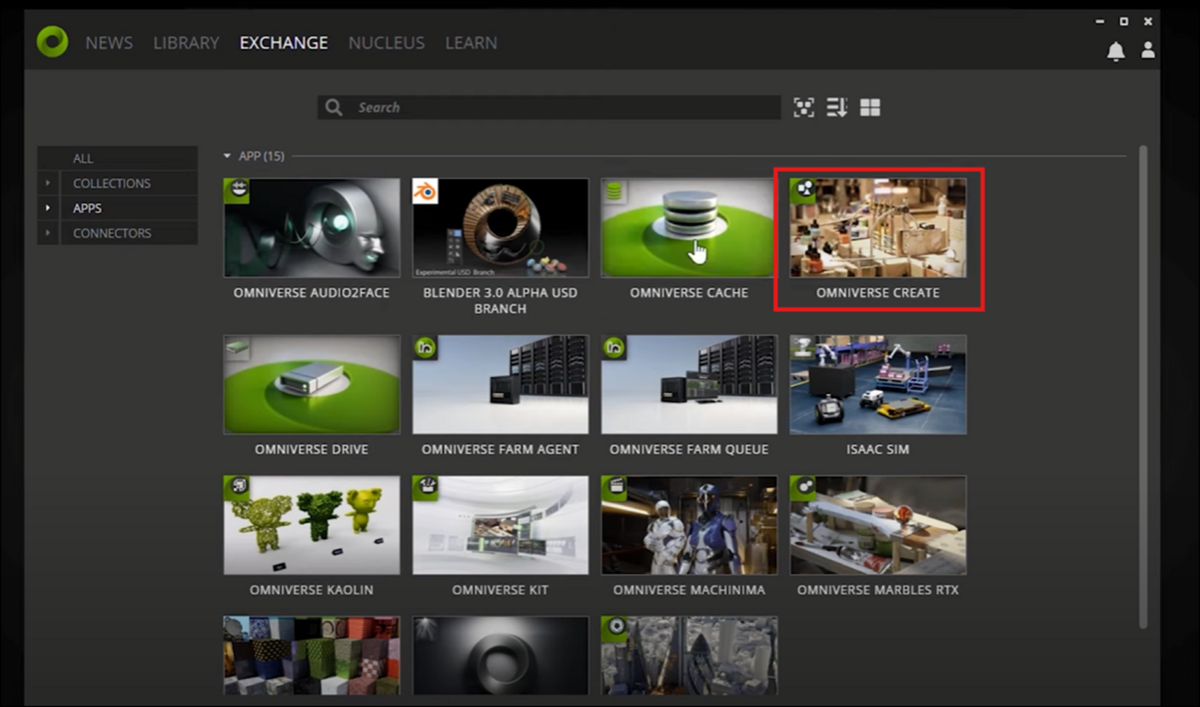1200x707 pixels.
Task: Expand the APPS arrow
Action: (x=47, y=208)
